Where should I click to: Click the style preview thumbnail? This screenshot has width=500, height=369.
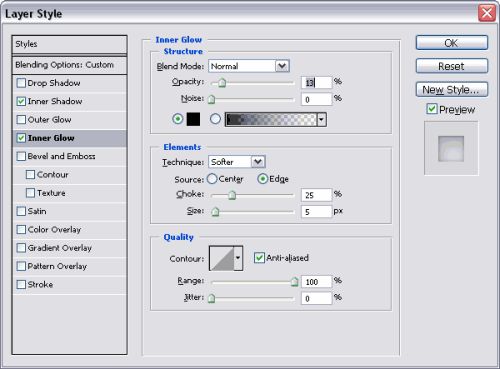click(451, 149)
